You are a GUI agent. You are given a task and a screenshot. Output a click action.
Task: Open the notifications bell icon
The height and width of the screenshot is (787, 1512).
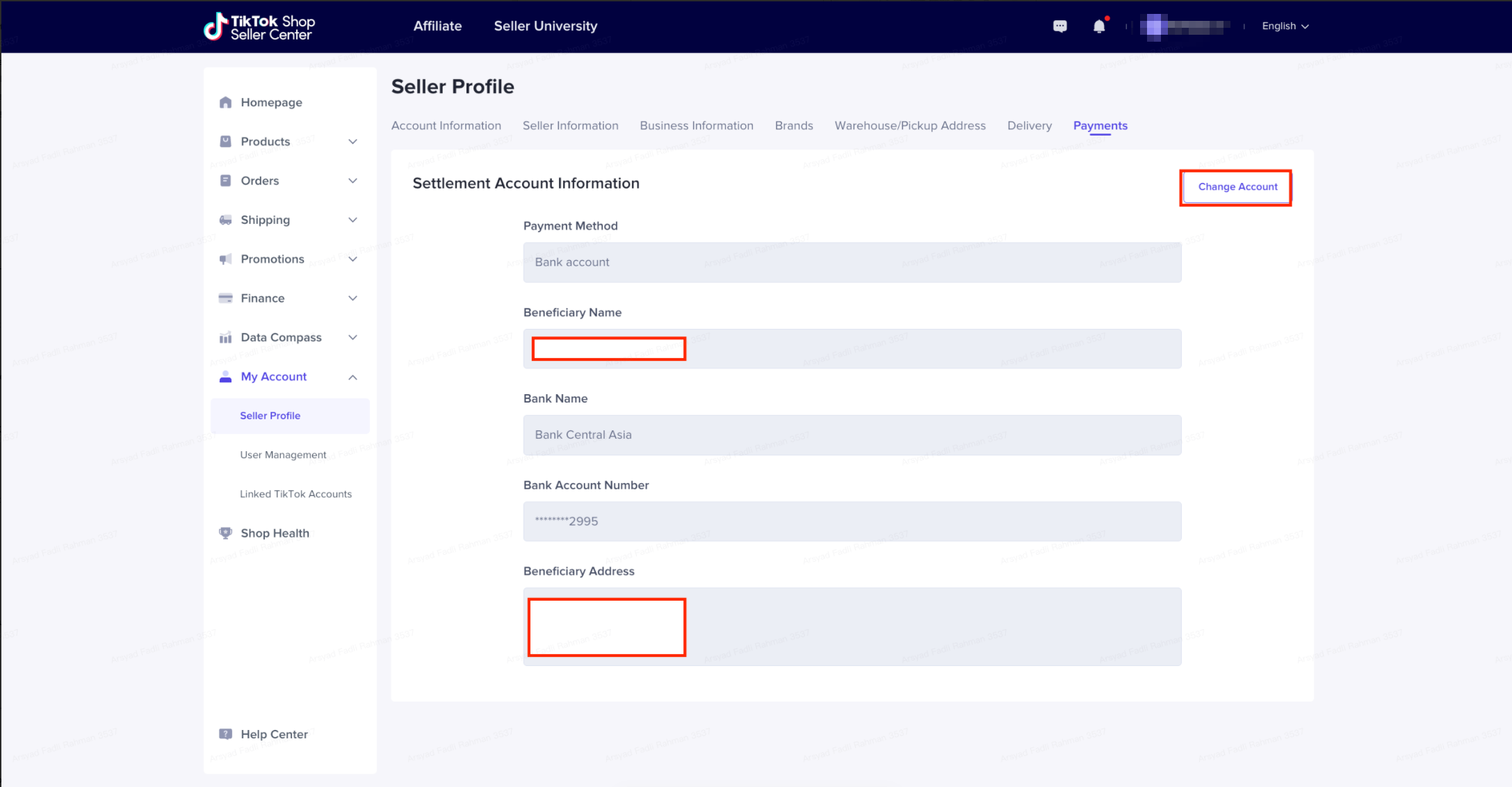point(1098,26)
